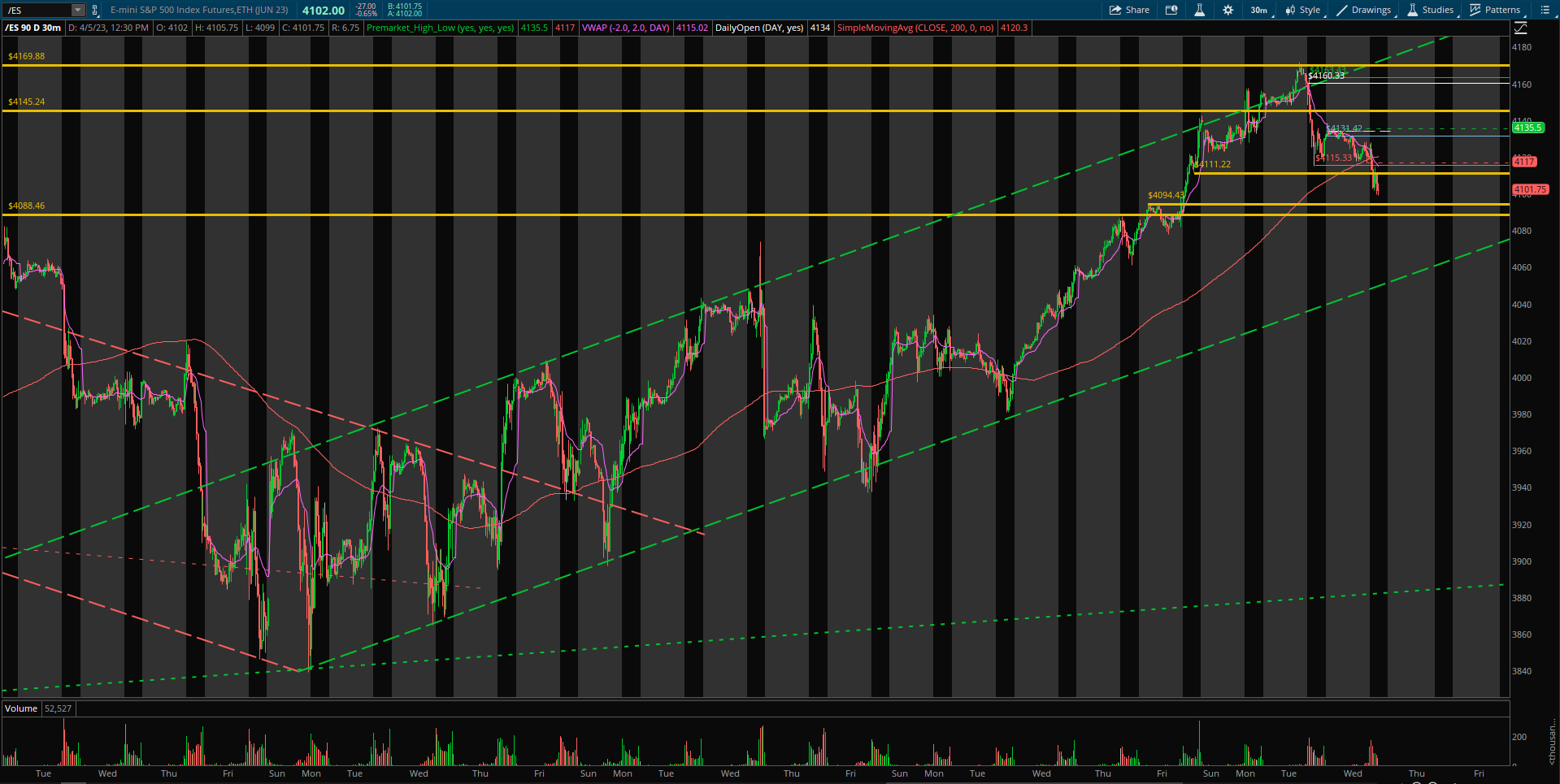Open the Share chart menu
This screenshot has width=1560, height=784.
[x=1129, y=10]
